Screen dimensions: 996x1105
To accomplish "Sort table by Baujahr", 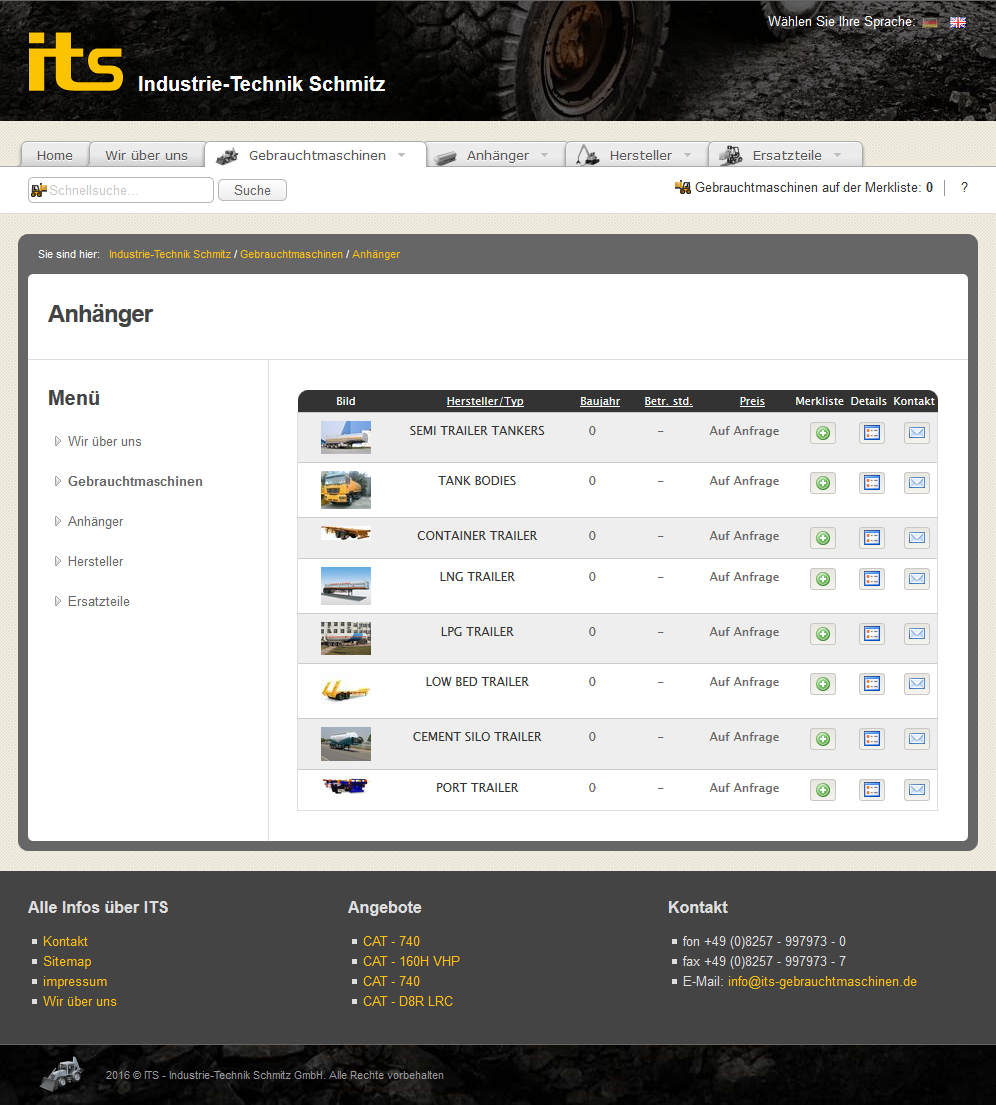I will pos(600,401).
